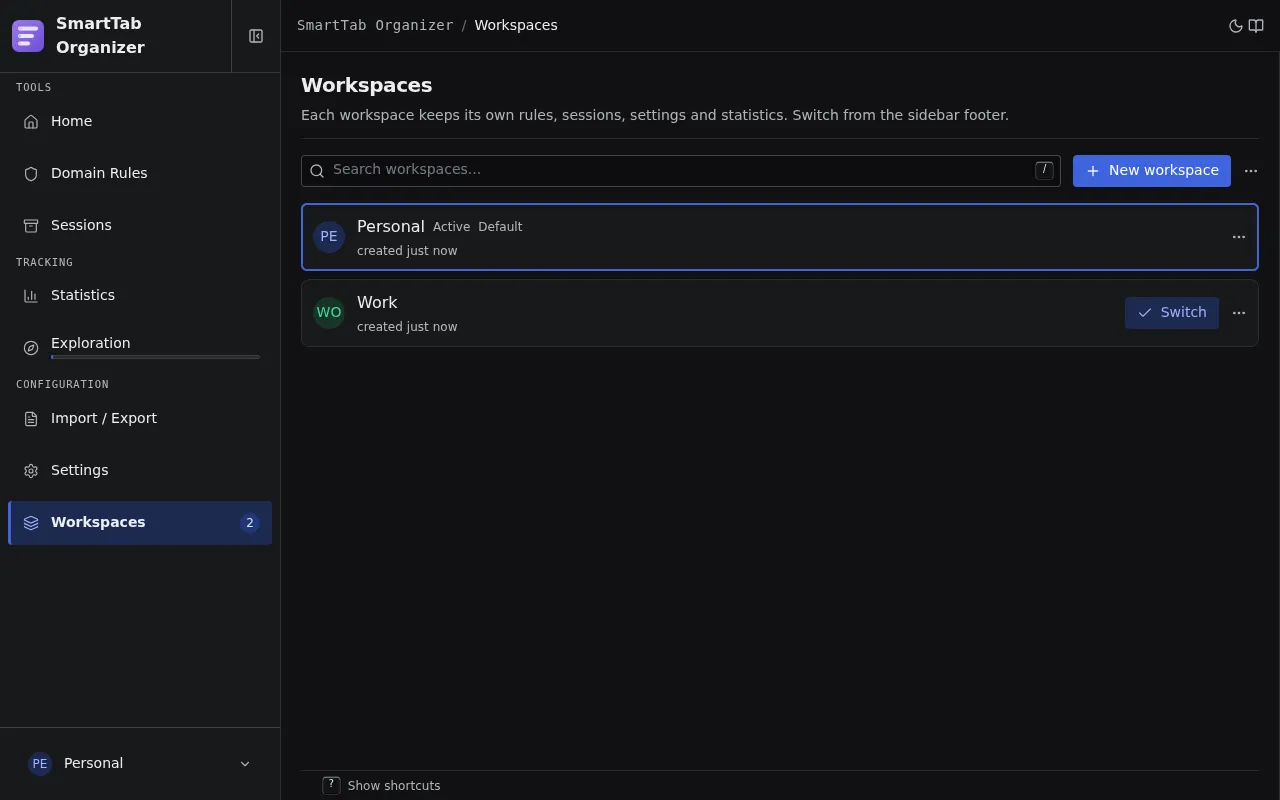Click the SmartTab Organizer title text
The height and width of the screenshot is (800, 1280).
pyautogui.click(x=100, y=36)
